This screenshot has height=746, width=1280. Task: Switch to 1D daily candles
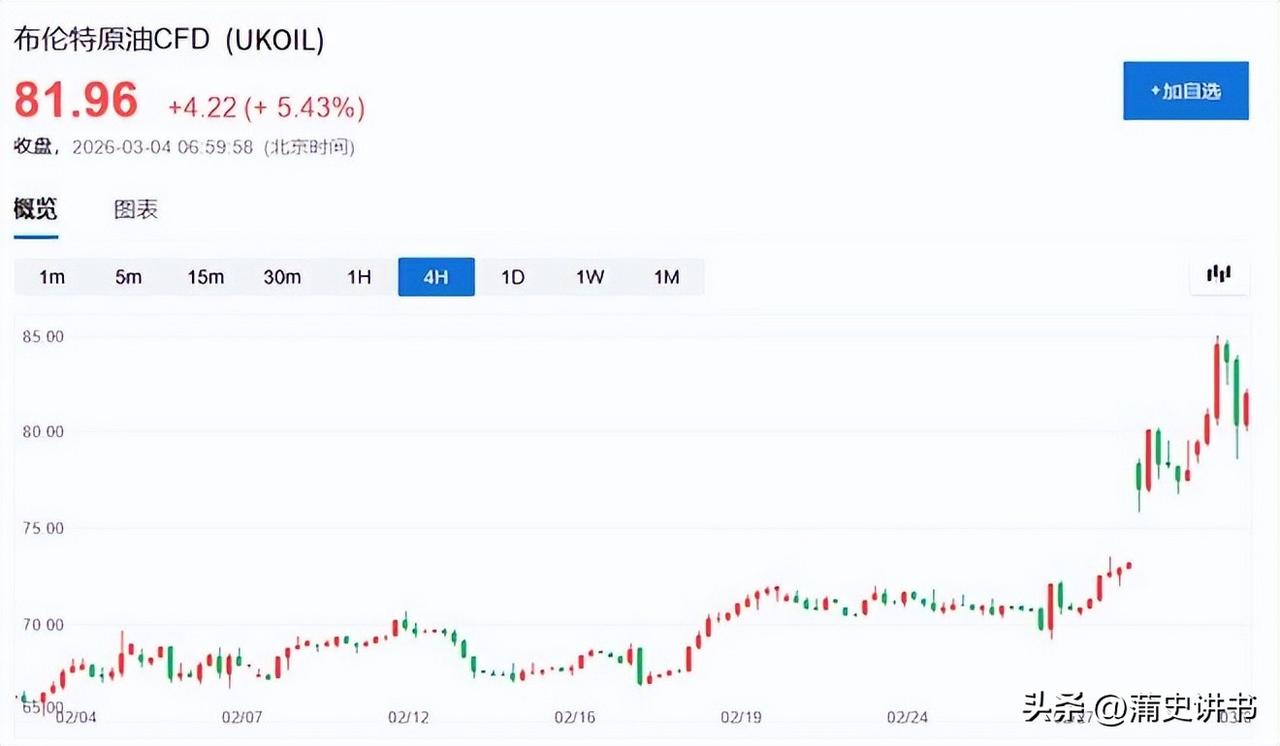[x=512, y=277]
